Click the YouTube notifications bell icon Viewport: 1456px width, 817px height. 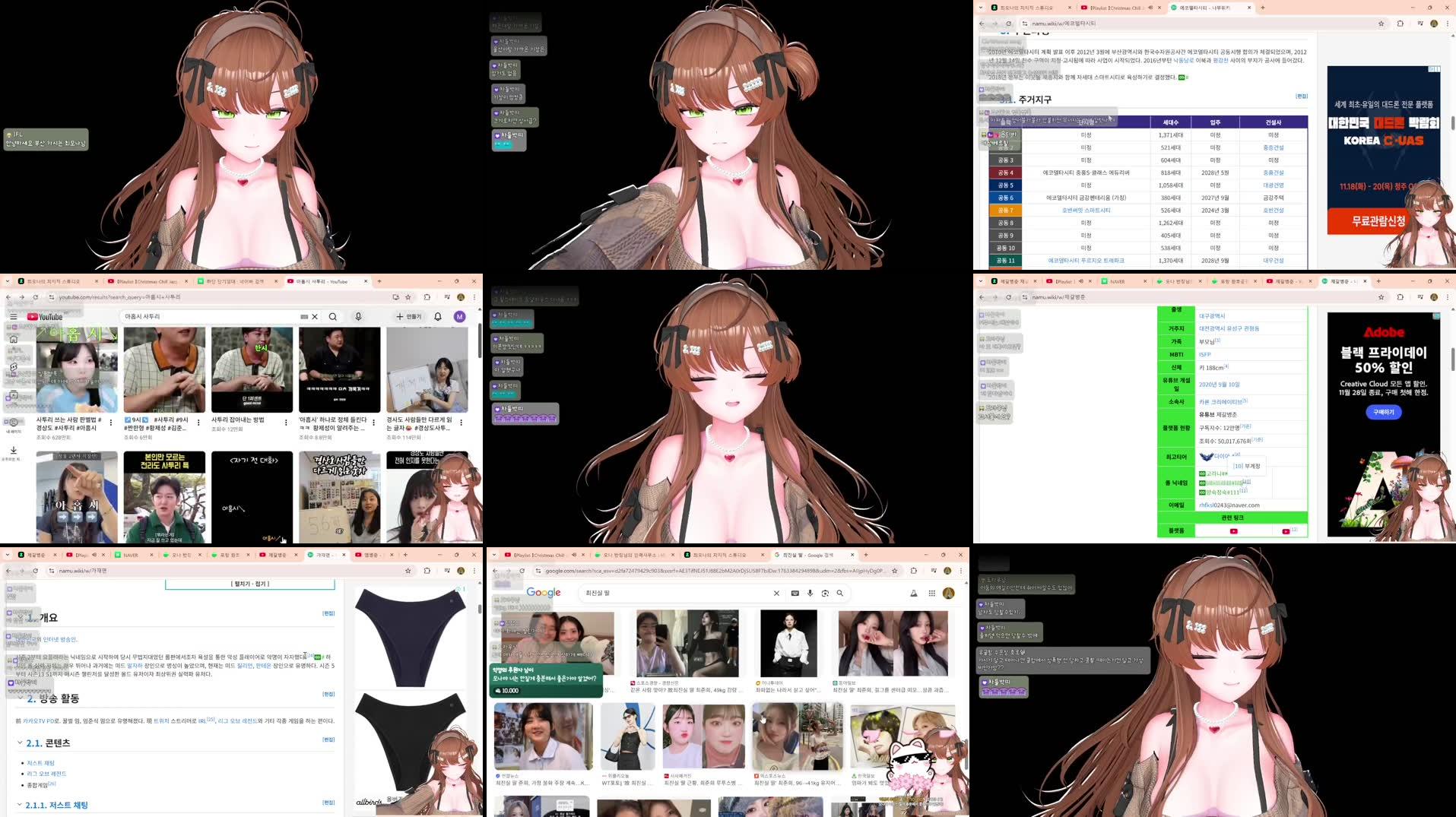pos(438,317)
